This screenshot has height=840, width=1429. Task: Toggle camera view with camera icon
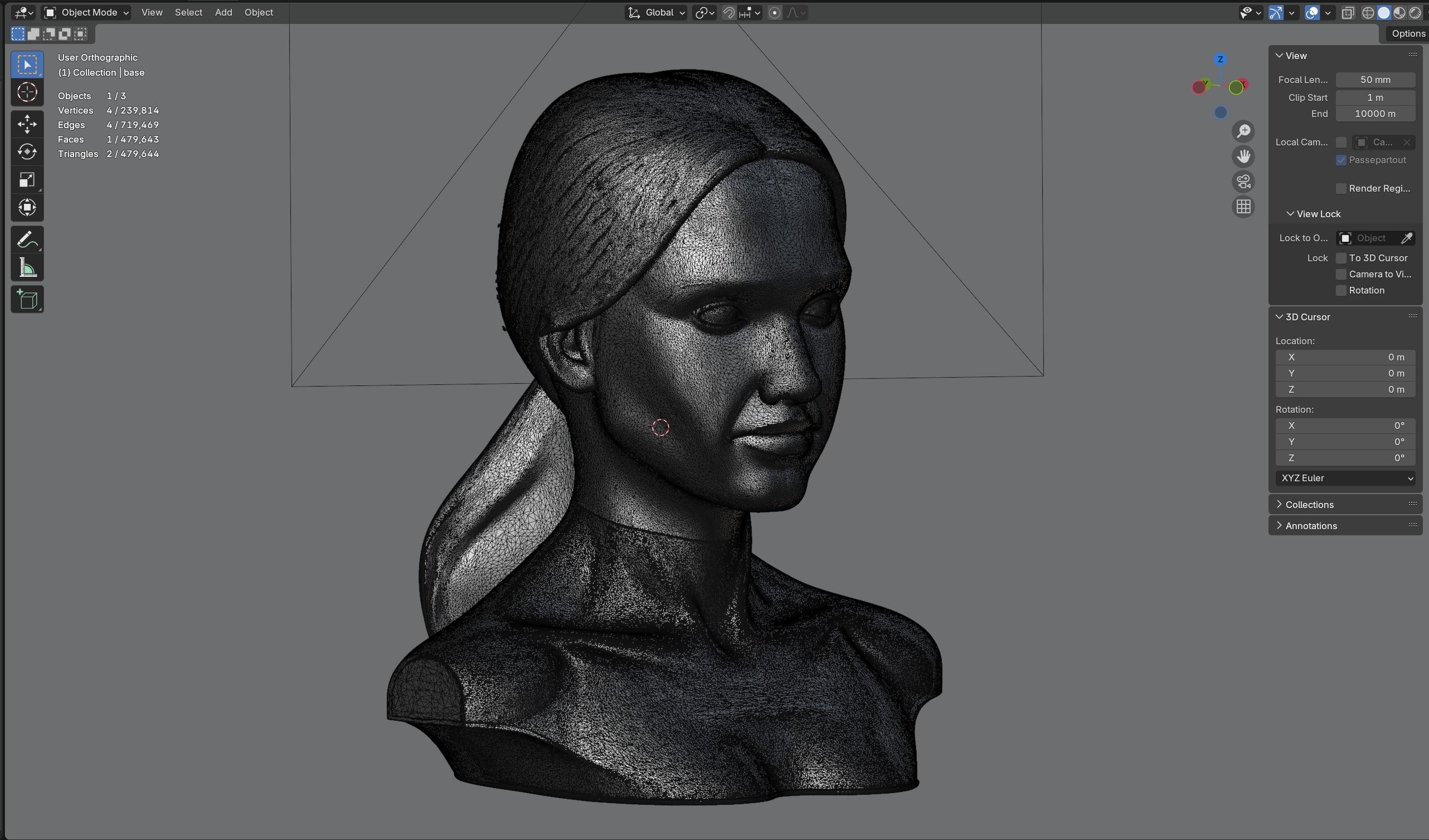(1243, 182)
